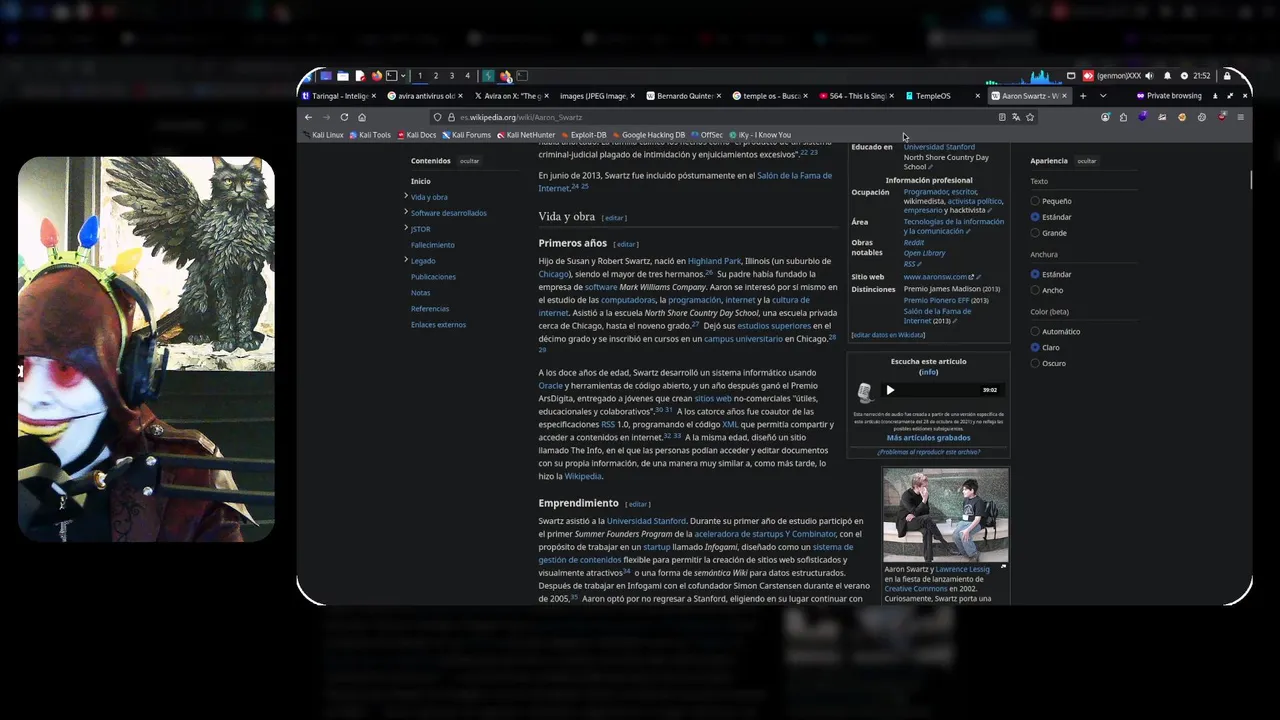The image size is (1280, 720).
Task: Select Grande text size
Action: (x=1035, y=233)
